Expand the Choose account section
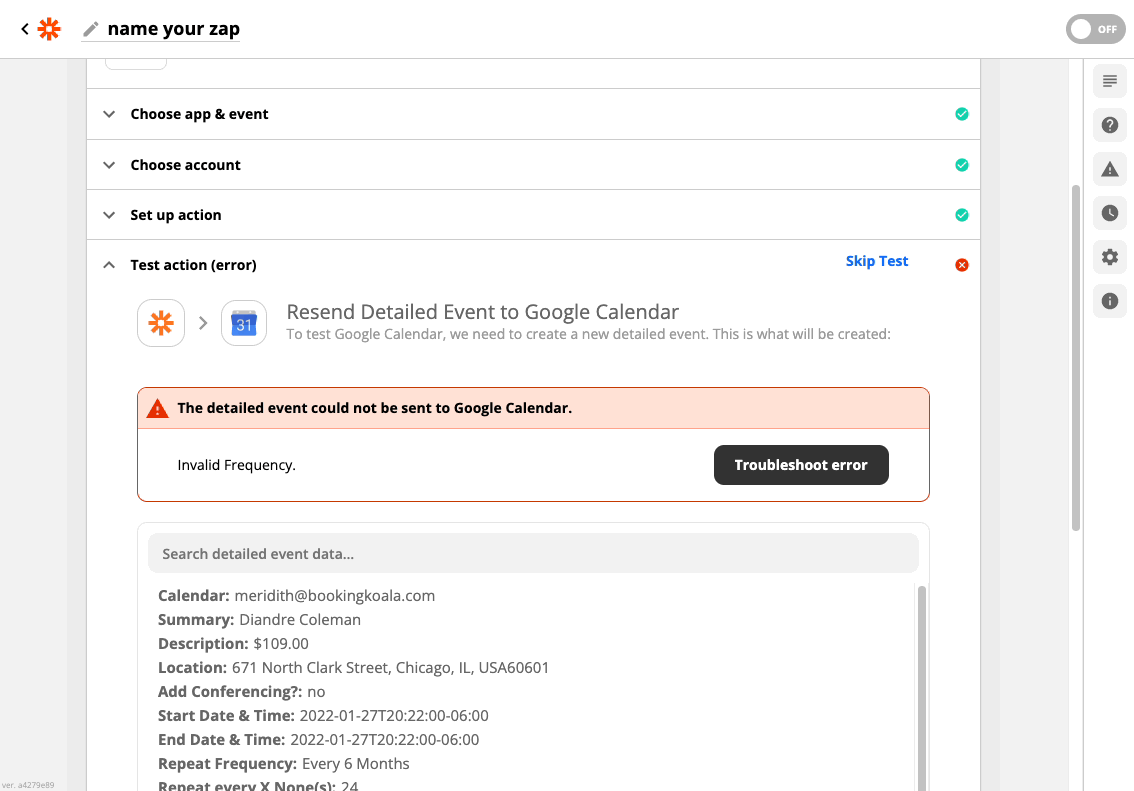This screenshot has width=1134, height=791. (x=186, y=165)
